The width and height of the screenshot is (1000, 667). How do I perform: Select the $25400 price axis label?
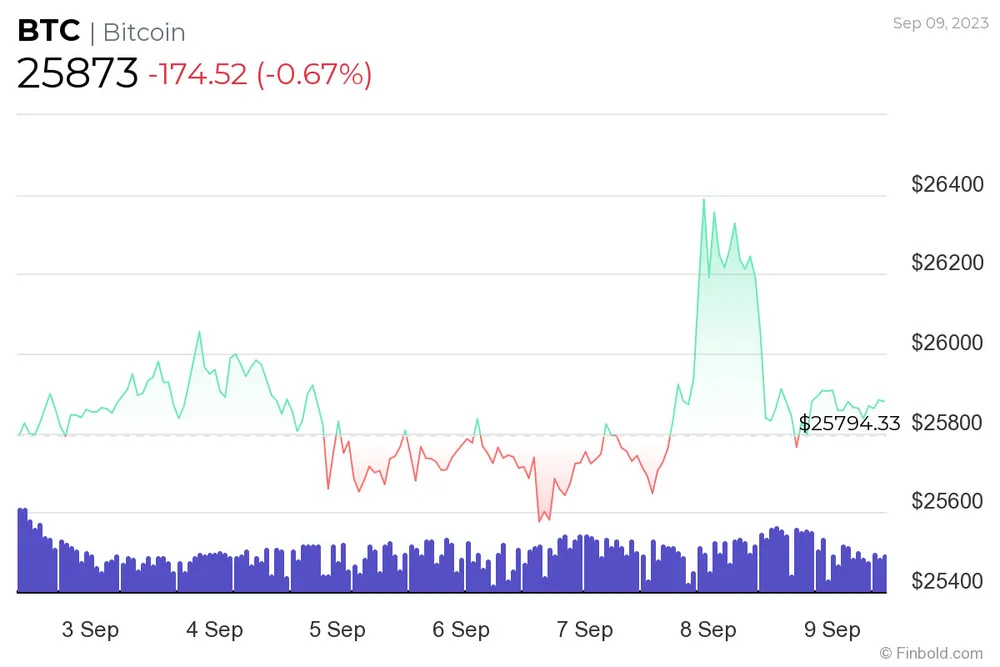(x=947, y=580)
